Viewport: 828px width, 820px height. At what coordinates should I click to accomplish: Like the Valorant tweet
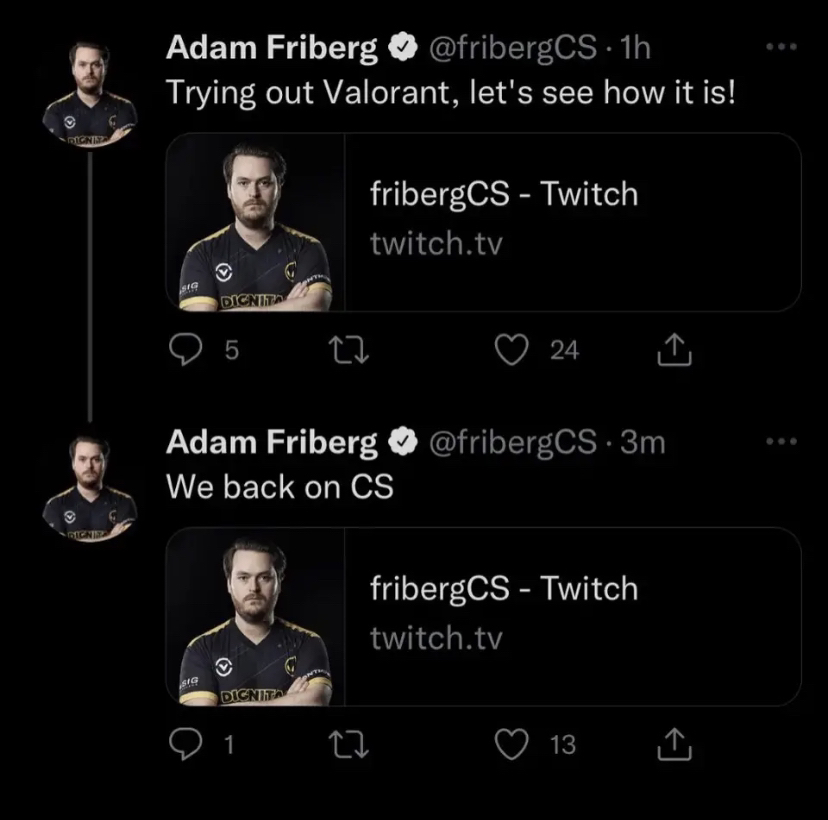click(512, 349)
